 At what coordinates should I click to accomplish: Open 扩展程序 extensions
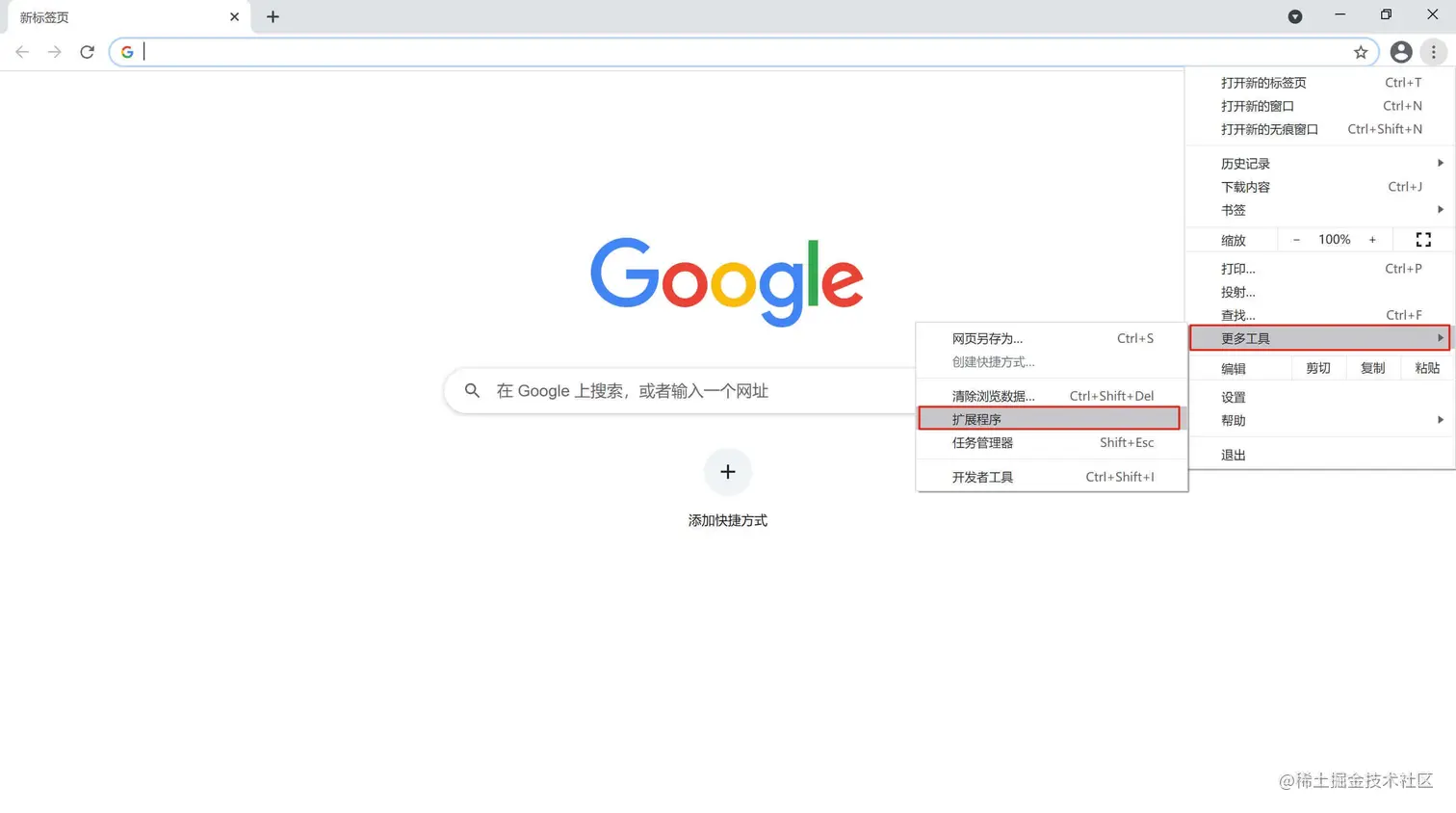[1052, 419]
